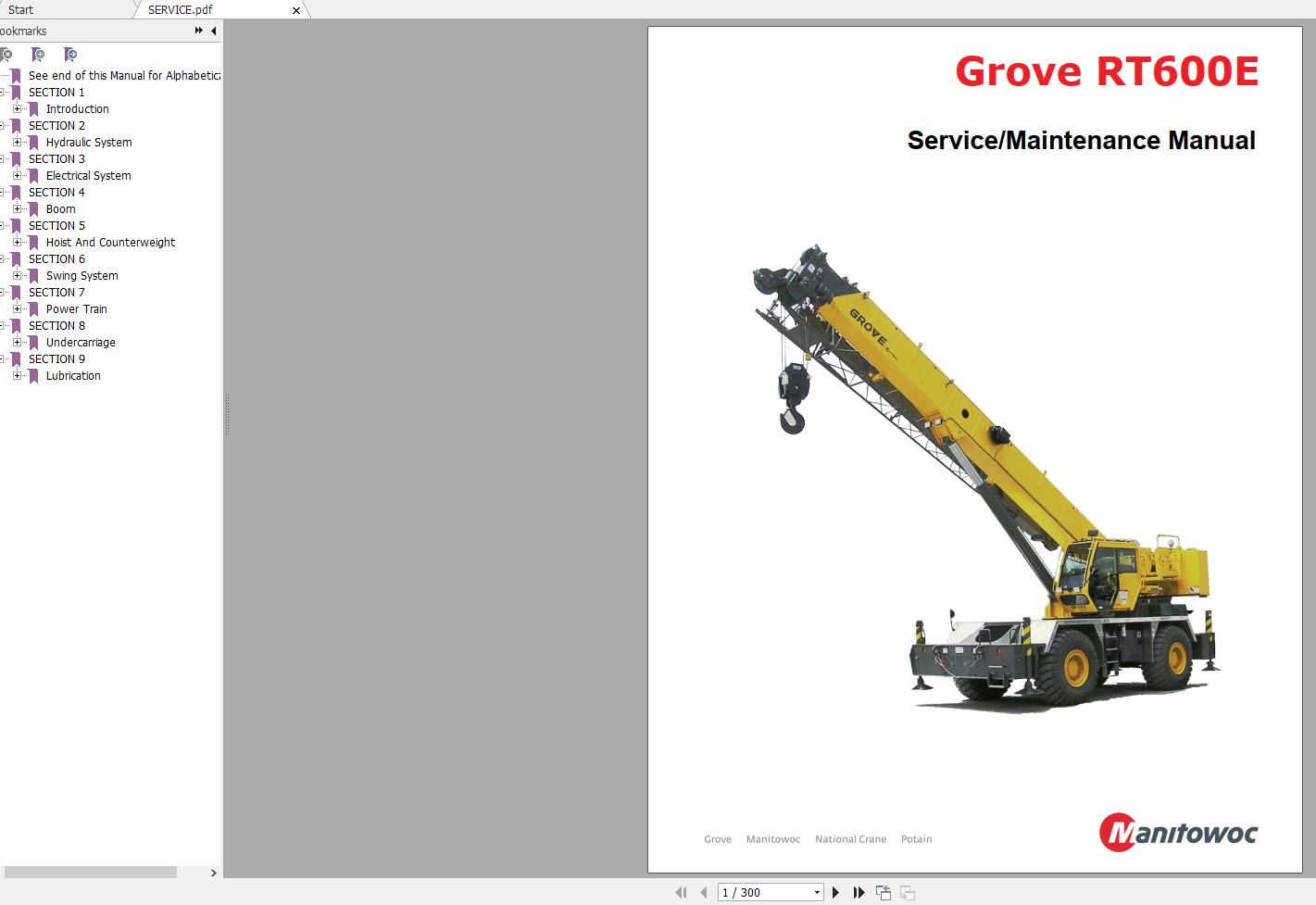Expand the Hoist And Counterweight bookmark

17,242
